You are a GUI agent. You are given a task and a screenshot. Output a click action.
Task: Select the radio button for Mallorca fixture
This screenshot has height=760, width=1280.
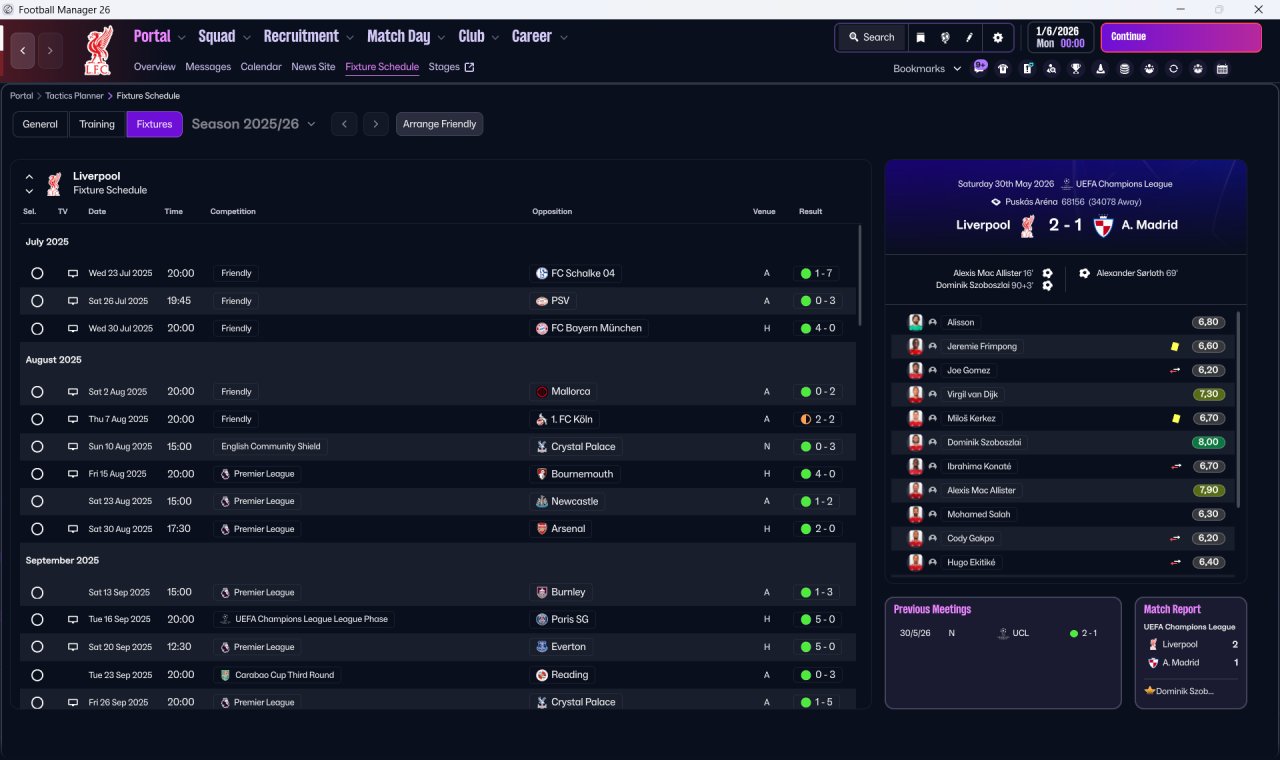(37, 392)
